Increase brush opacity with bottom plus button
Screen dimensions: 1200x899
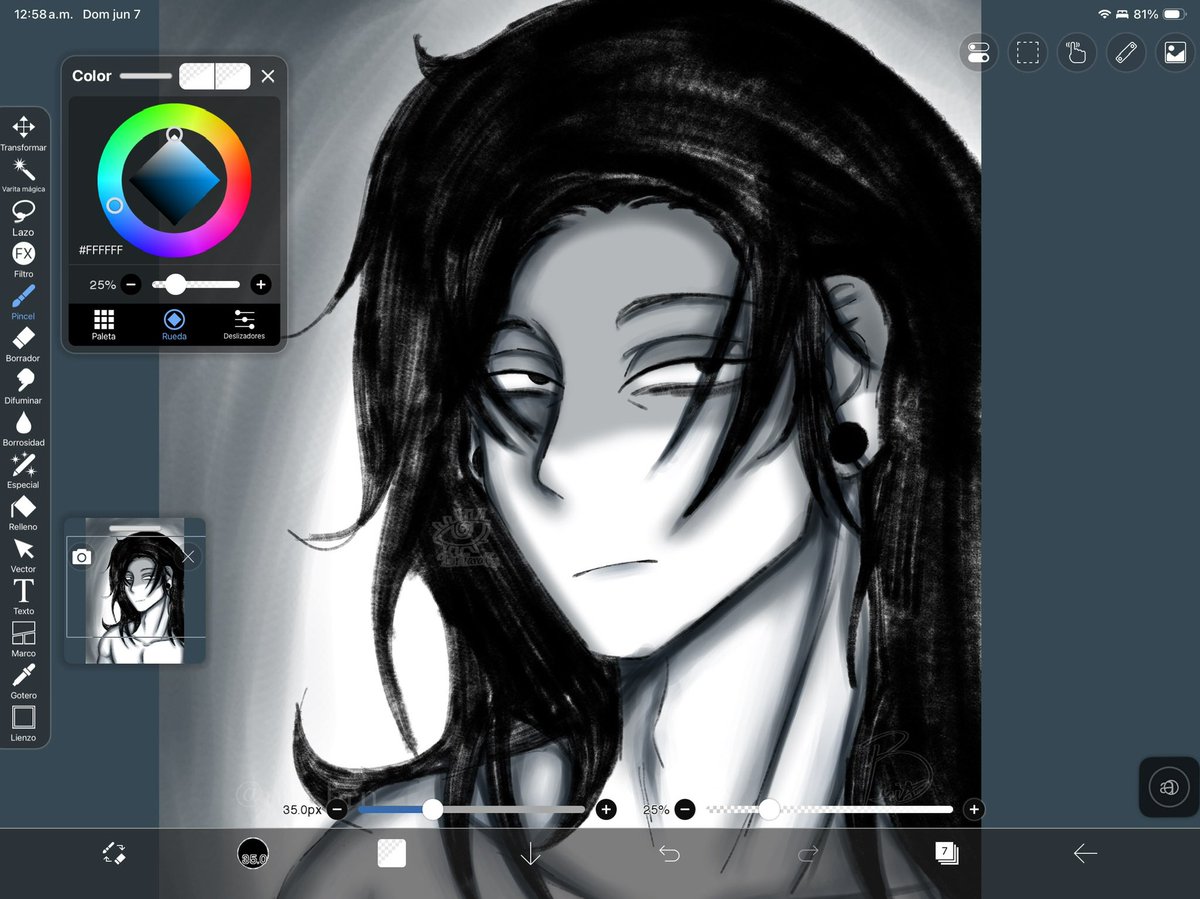click(974, 809)
